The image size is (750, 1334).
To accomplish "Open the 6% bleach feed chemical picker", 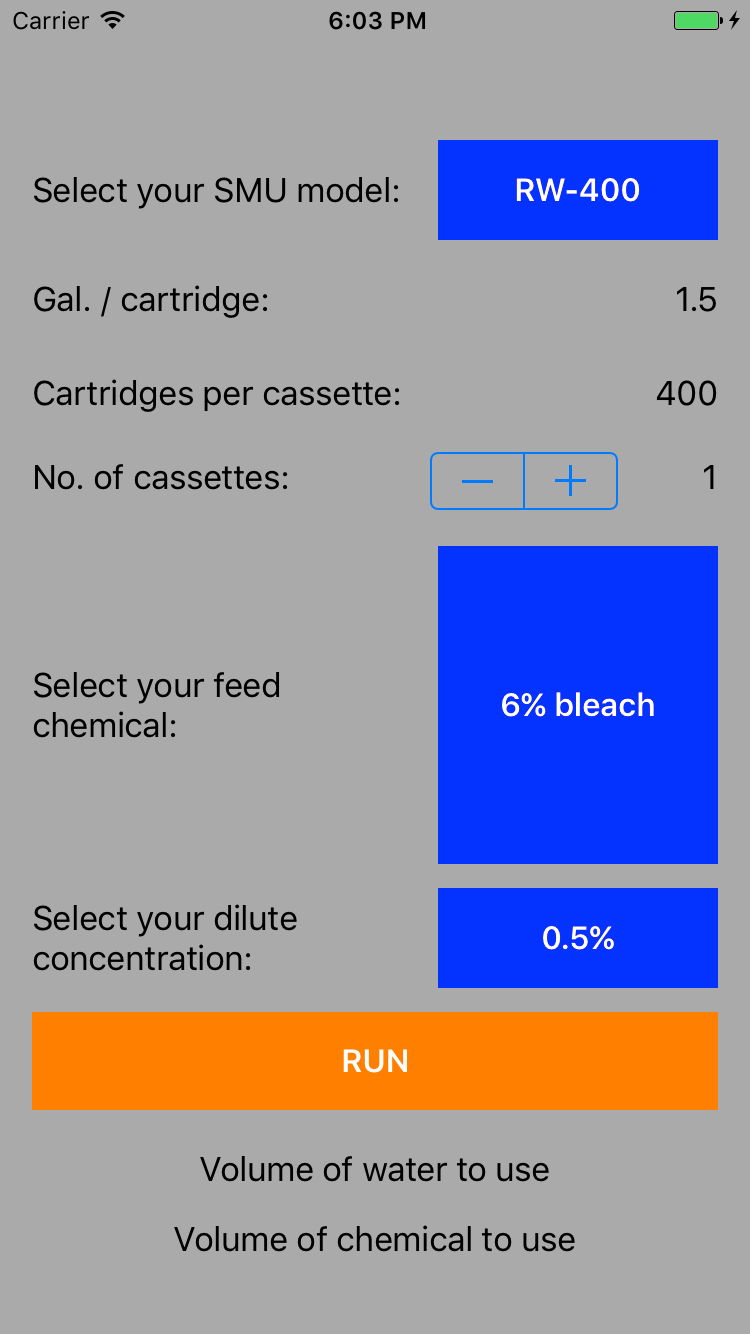I will coord(577,705).
